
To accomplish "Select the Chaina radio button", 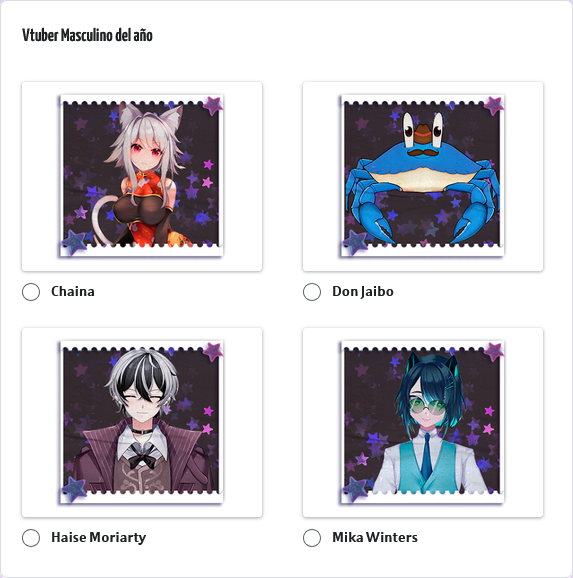I will 31,292.
